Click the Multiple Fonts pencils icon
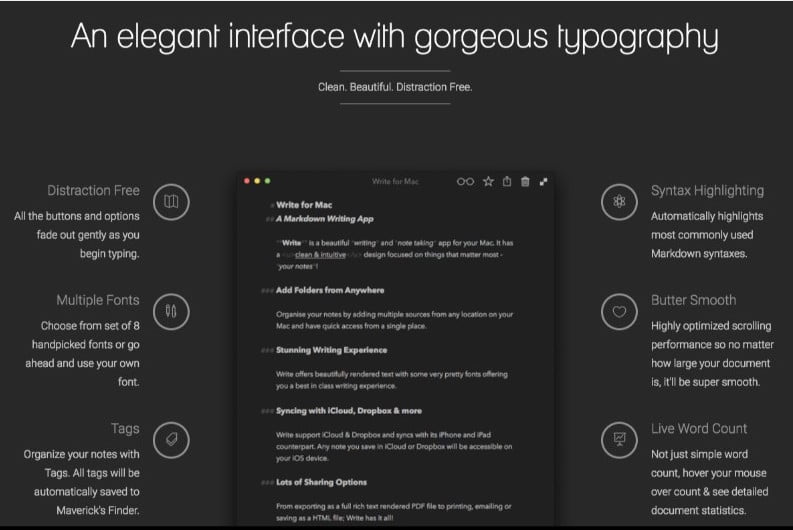 [x=171, y=312]
